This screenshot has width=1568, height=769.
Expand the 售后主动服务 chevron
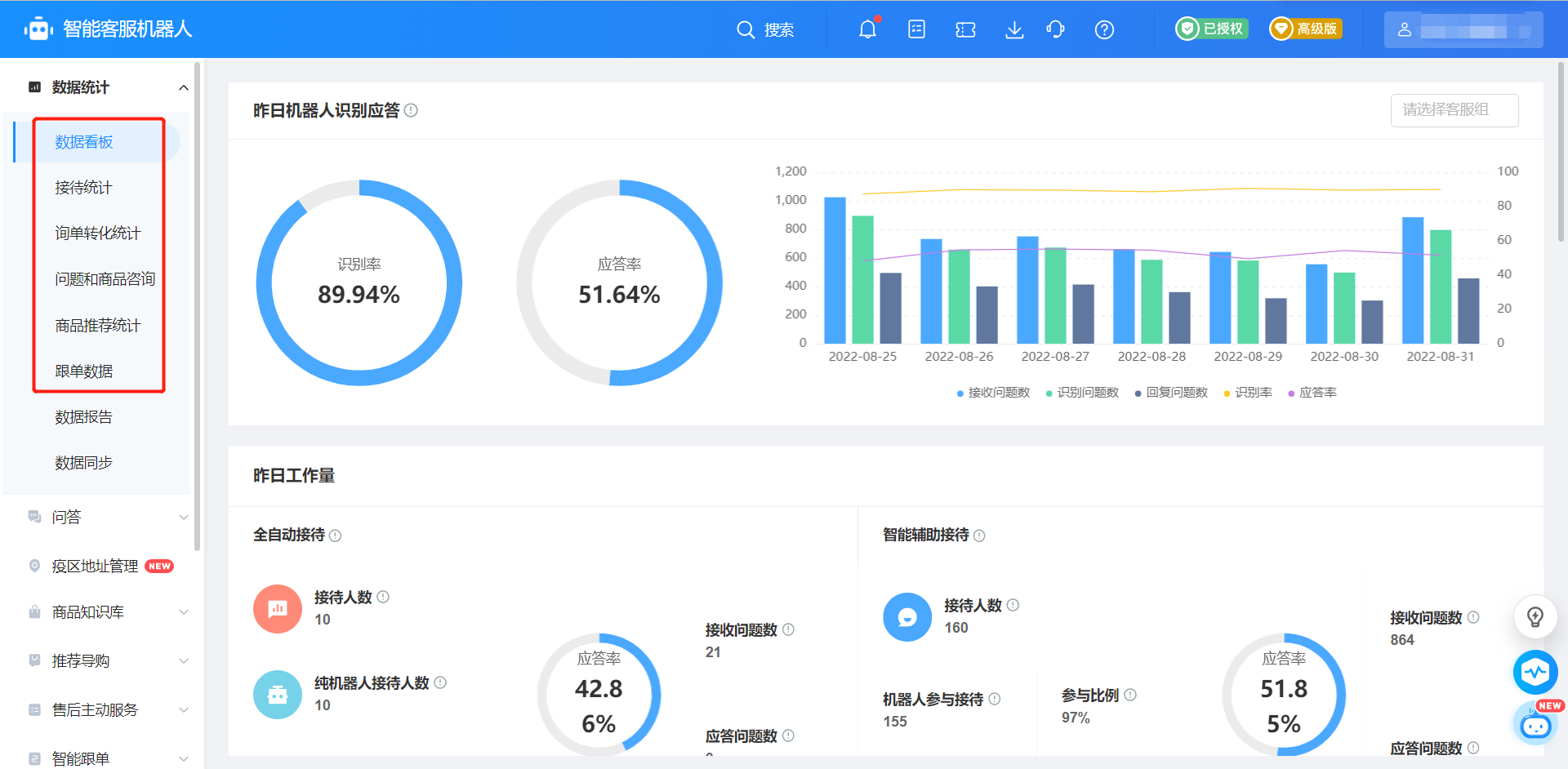(x=184, y=709)
